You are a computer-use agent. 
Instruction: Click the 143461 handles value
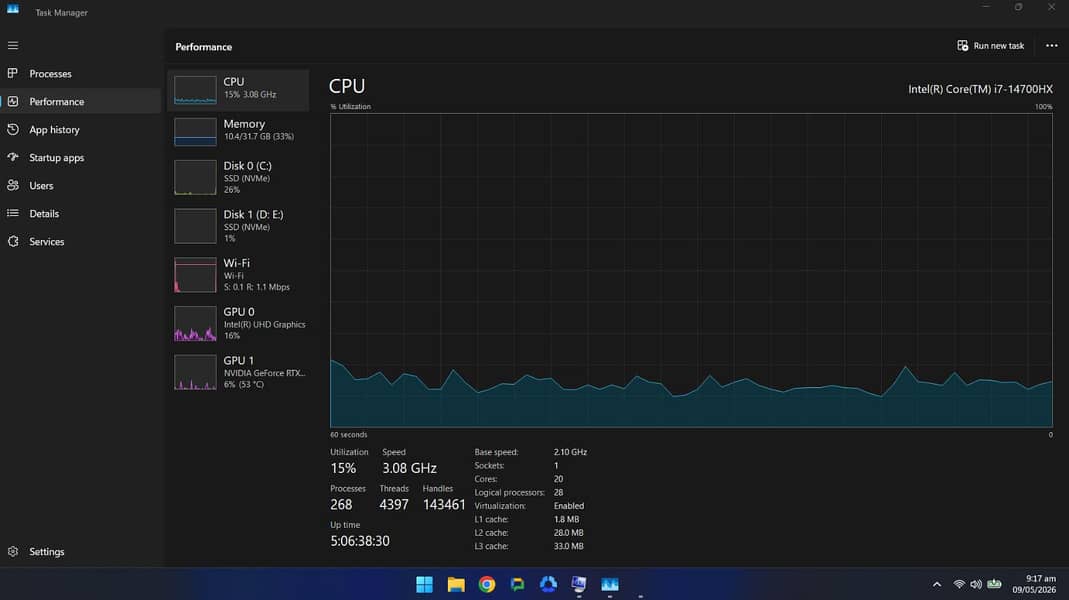tap(444, 505)
